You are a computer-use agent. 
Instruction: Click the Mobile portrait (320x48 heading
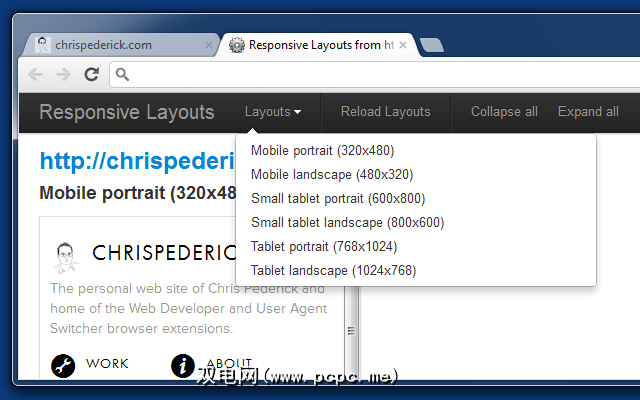[x=138, y=193]
